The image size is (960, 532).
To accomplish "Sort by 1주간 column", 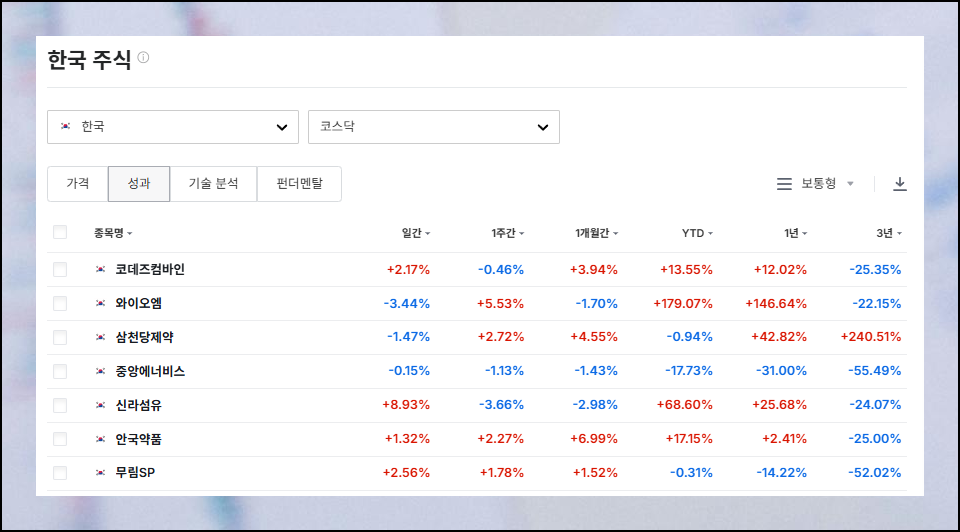I will click(x=508, y=233).
